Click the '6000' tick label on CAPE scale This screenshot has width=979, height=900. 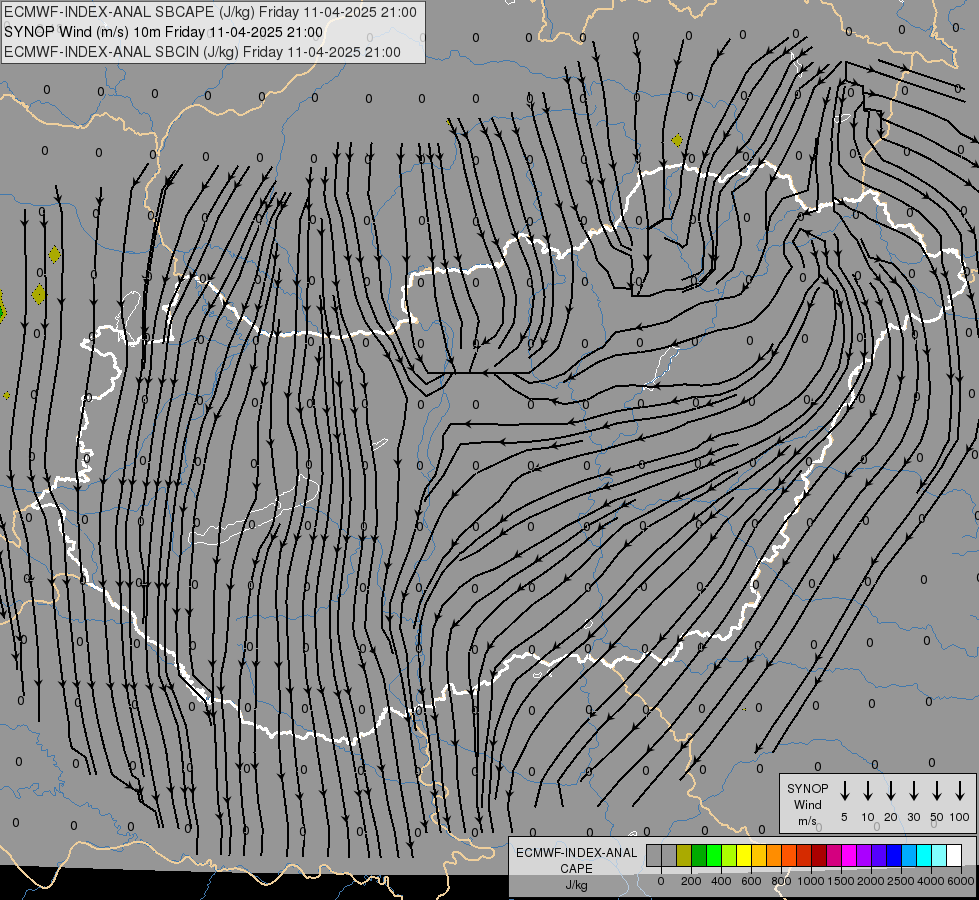[x=961, y=881]
